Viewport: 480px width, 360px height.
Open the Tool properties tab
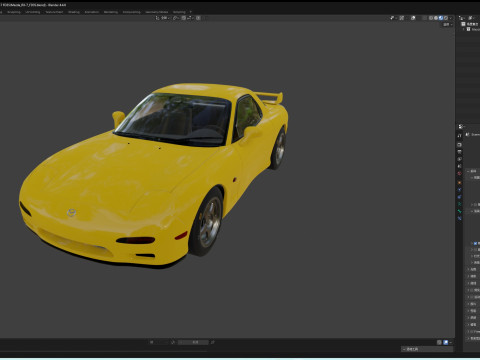pyautogui.click(x=460, y=136)
